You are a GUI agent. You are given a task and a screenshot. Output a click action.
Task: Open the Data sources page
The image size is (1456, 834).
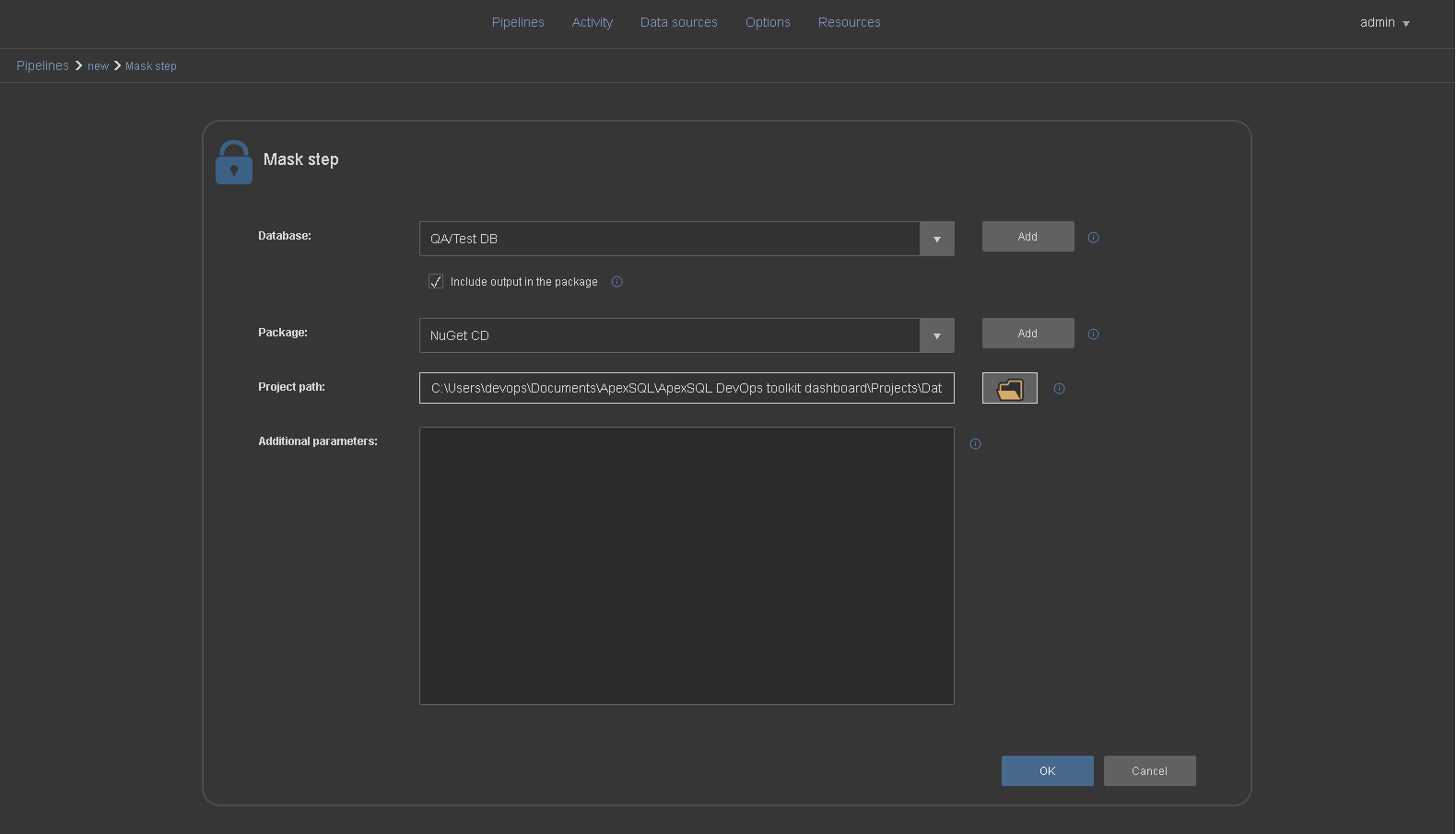pyautogui.click(x=679, y=22)
